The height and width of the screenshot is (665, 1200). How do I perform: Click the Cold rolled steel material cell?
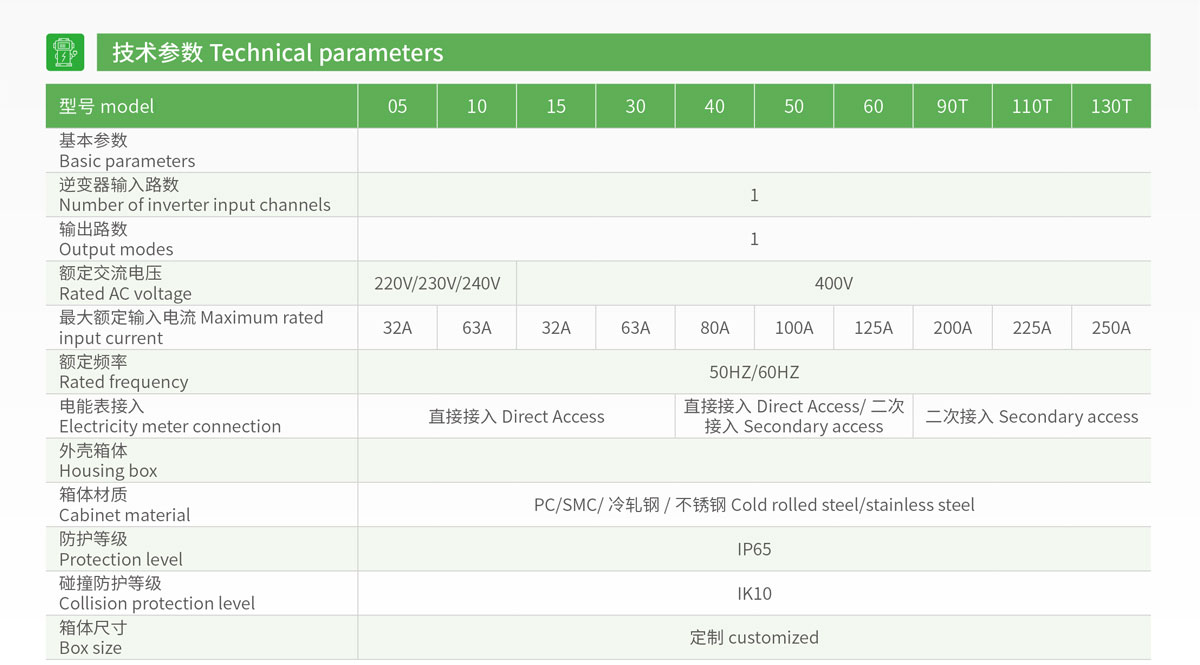[x=754, y=505]
